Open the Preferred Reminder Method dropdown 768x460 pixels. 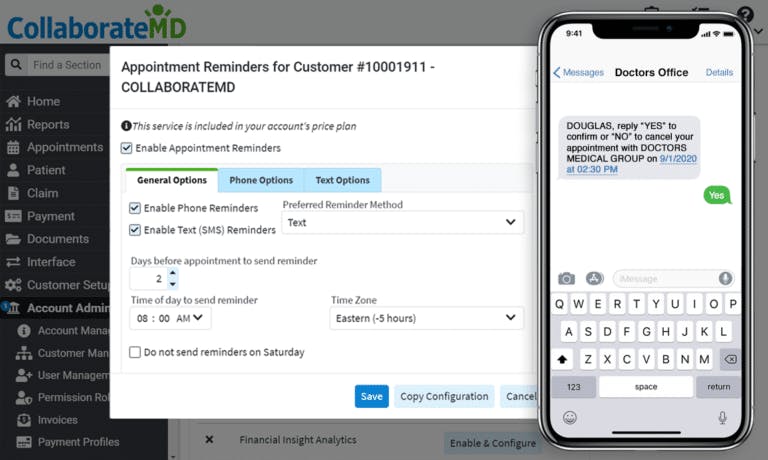[403, 222]
